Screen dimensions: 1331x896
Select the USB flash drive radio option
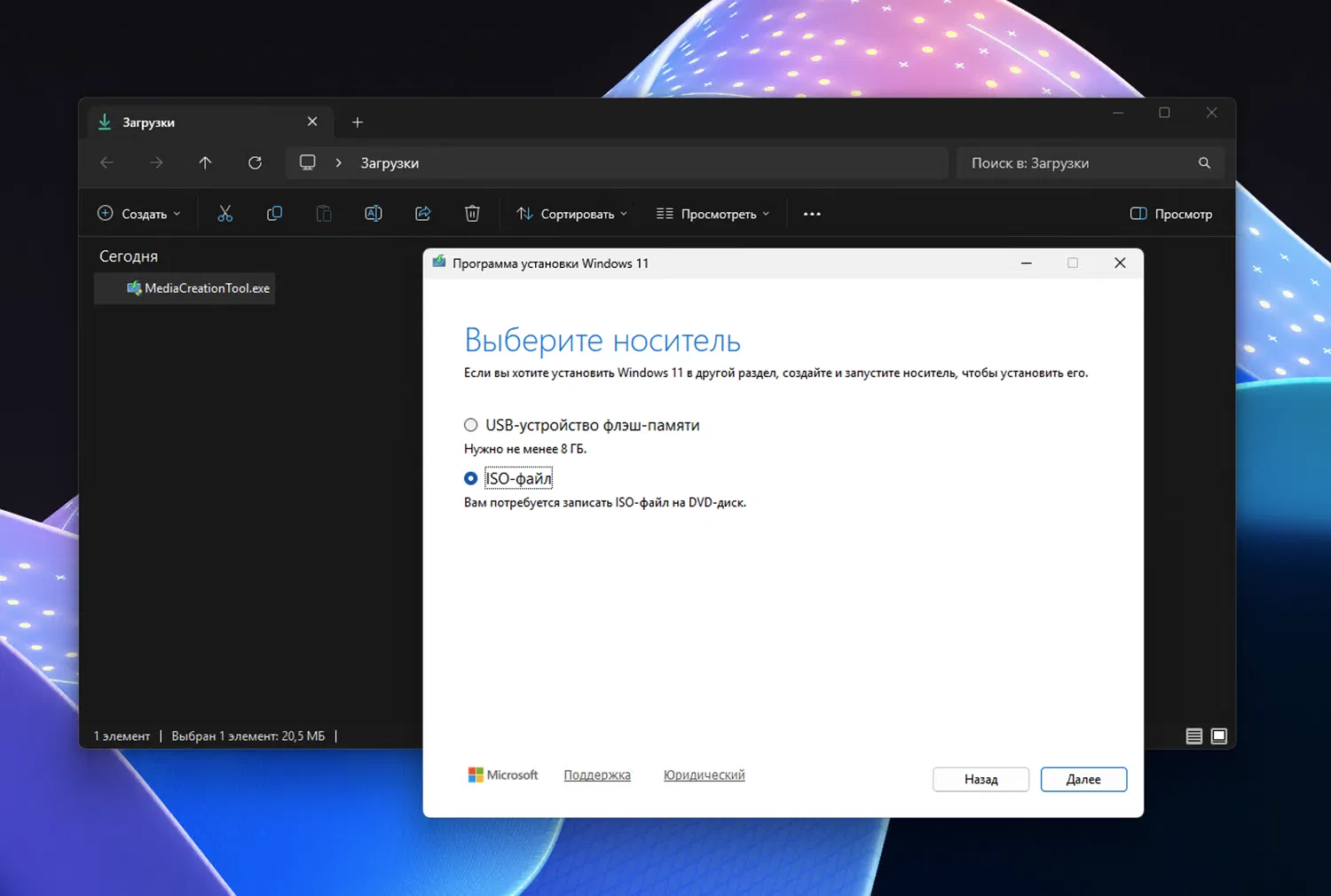click(470, 425)
